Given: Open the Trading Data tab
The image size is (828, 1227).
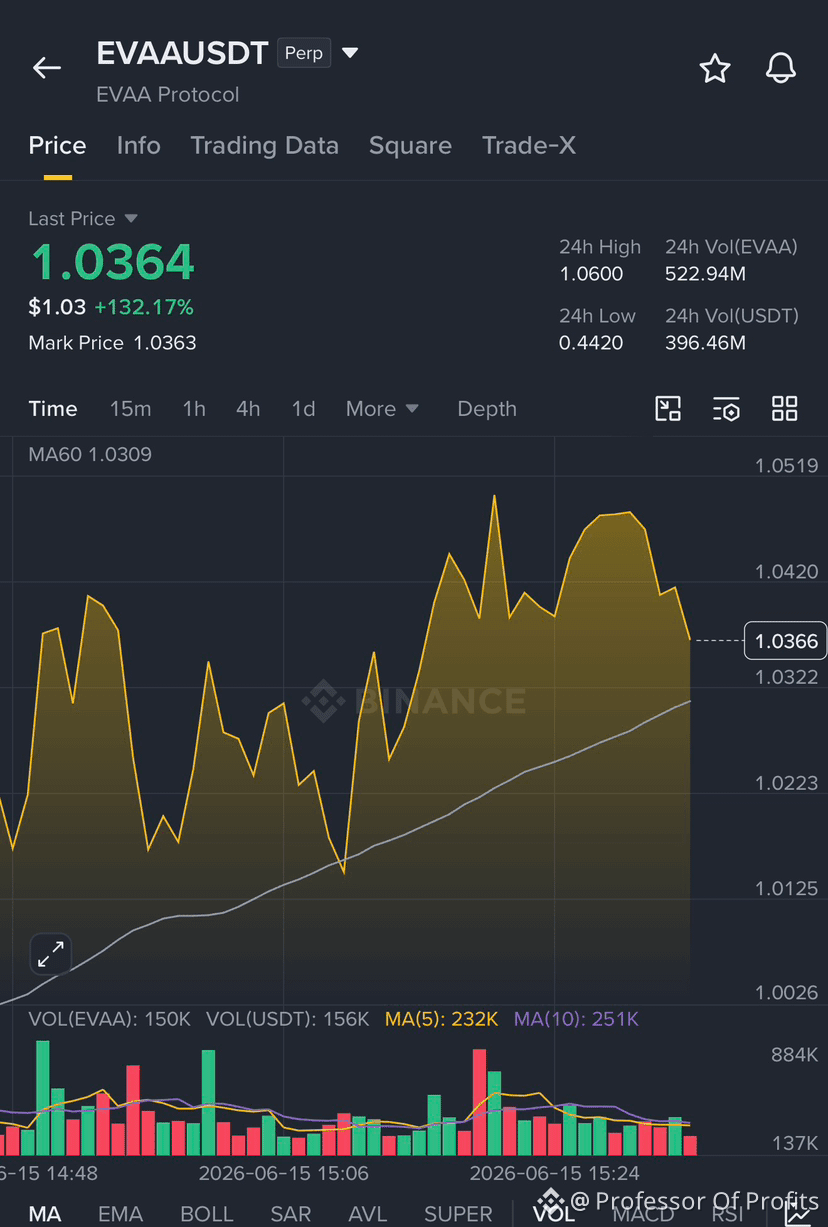Looking at the screenshot, I should click(x=264, y=146).
